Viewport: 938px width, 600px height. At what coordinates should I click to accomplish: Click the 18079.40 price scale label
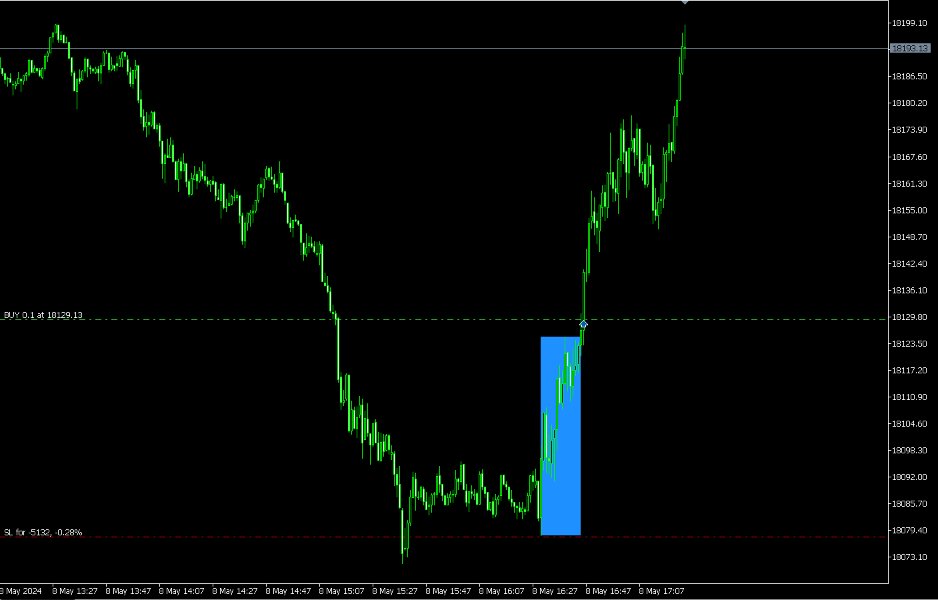[909, 530]
